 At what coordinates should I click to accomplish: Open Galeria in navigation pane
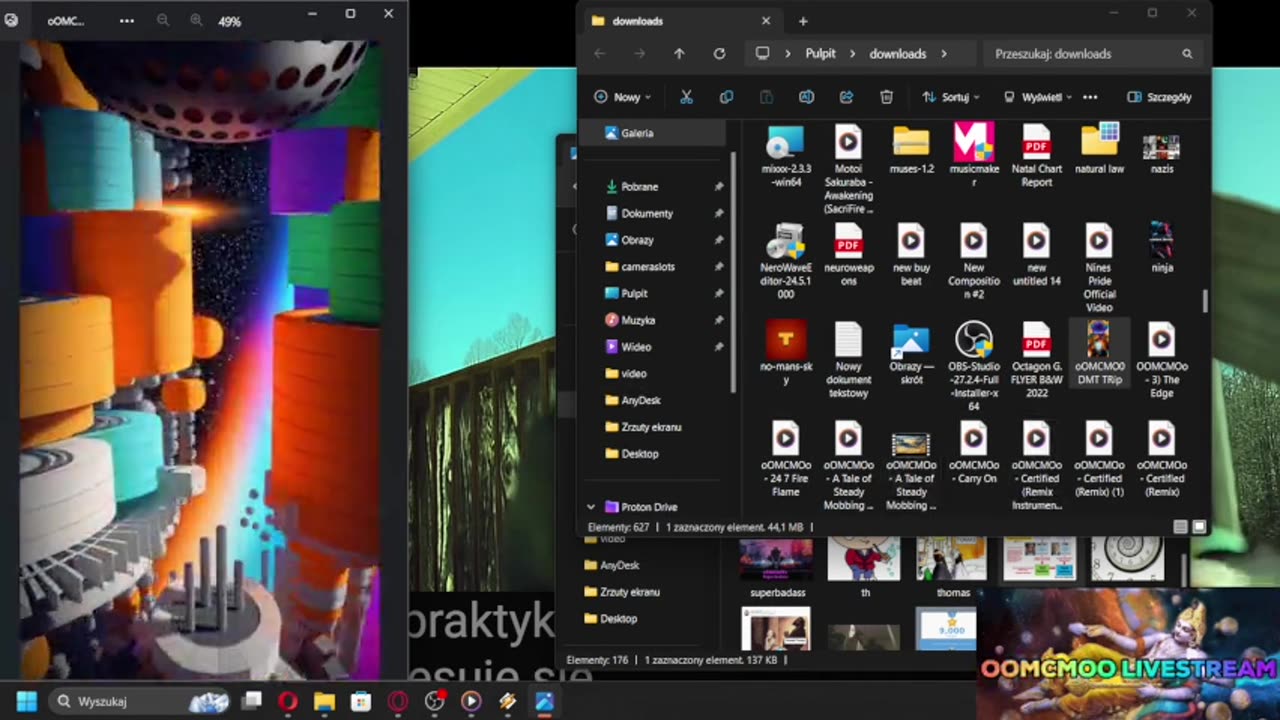[x=654, y=133]
